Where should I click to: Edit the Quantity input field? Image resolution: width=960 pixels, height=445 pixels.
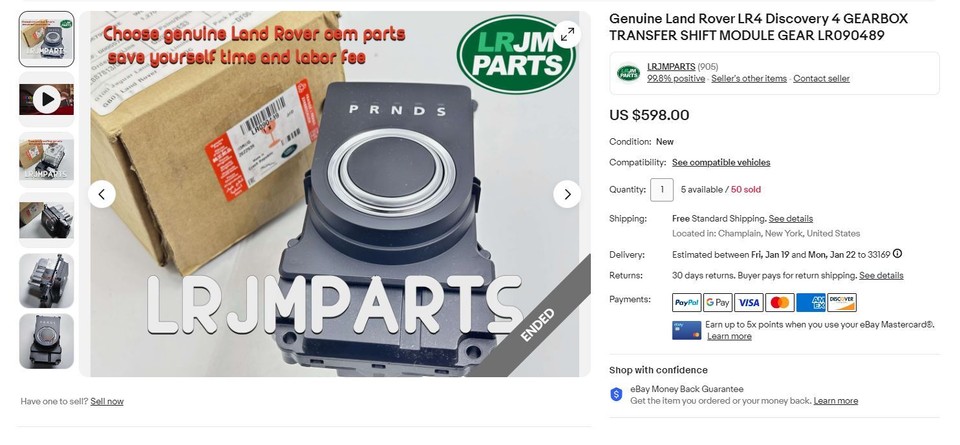(662, 190)
